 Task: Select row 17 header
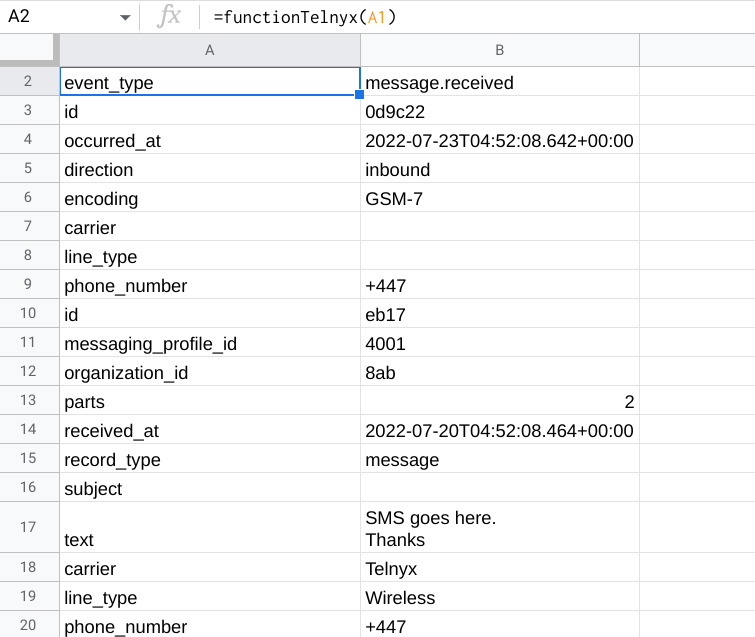click(x=28, y=527)
